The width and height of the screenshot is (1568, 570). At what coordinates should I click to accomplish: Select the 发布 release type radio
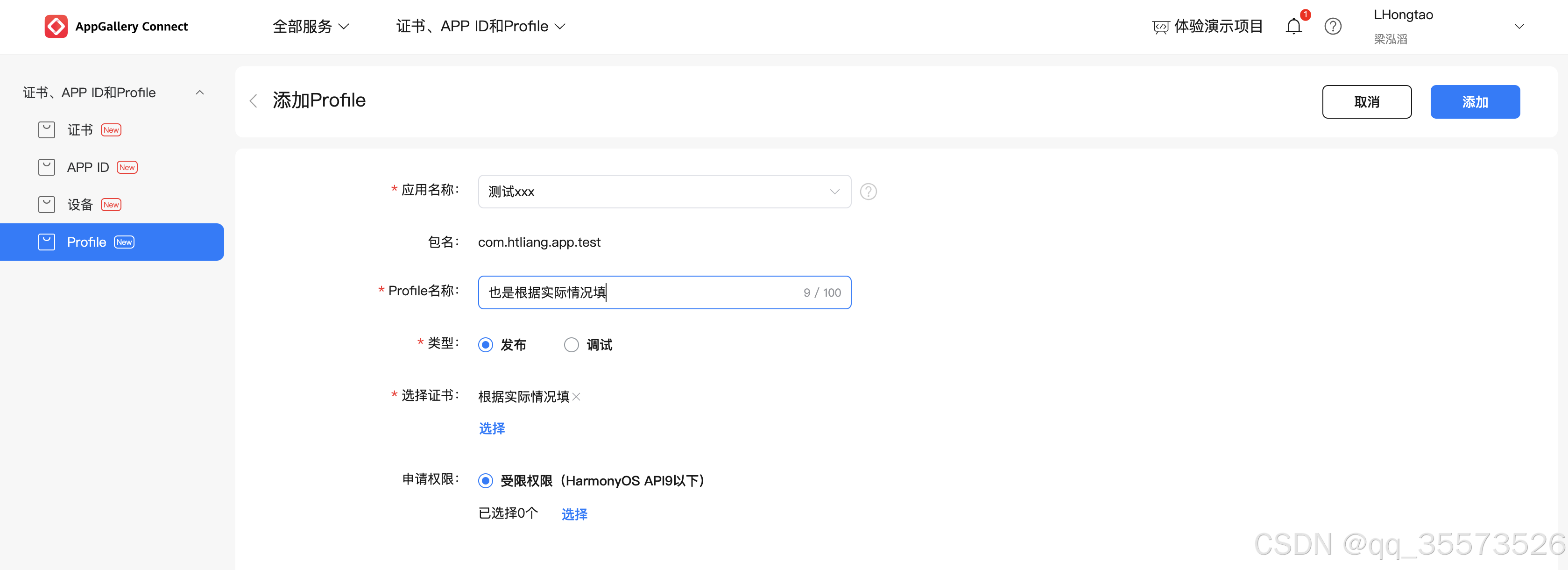coord(485,345)
